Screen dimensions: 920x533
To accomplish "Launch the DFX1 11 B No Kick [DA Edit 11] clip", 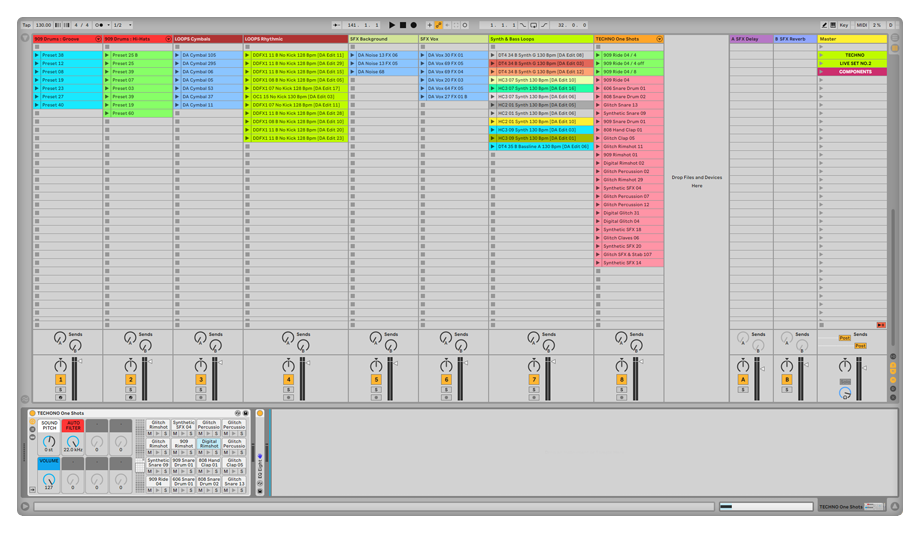I will [247, 55].
